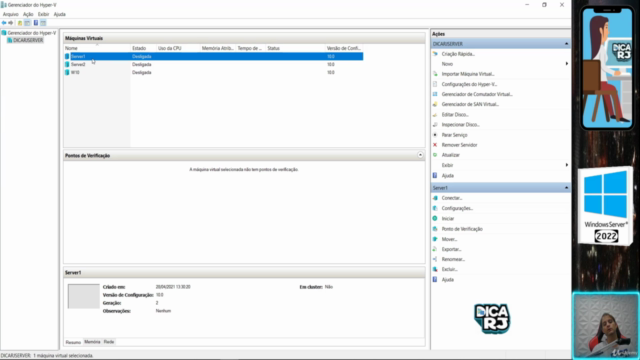Click the Configurações do Hyper-V icon
The height and width of the screenshot is (360, 640).
click(435, 84)
